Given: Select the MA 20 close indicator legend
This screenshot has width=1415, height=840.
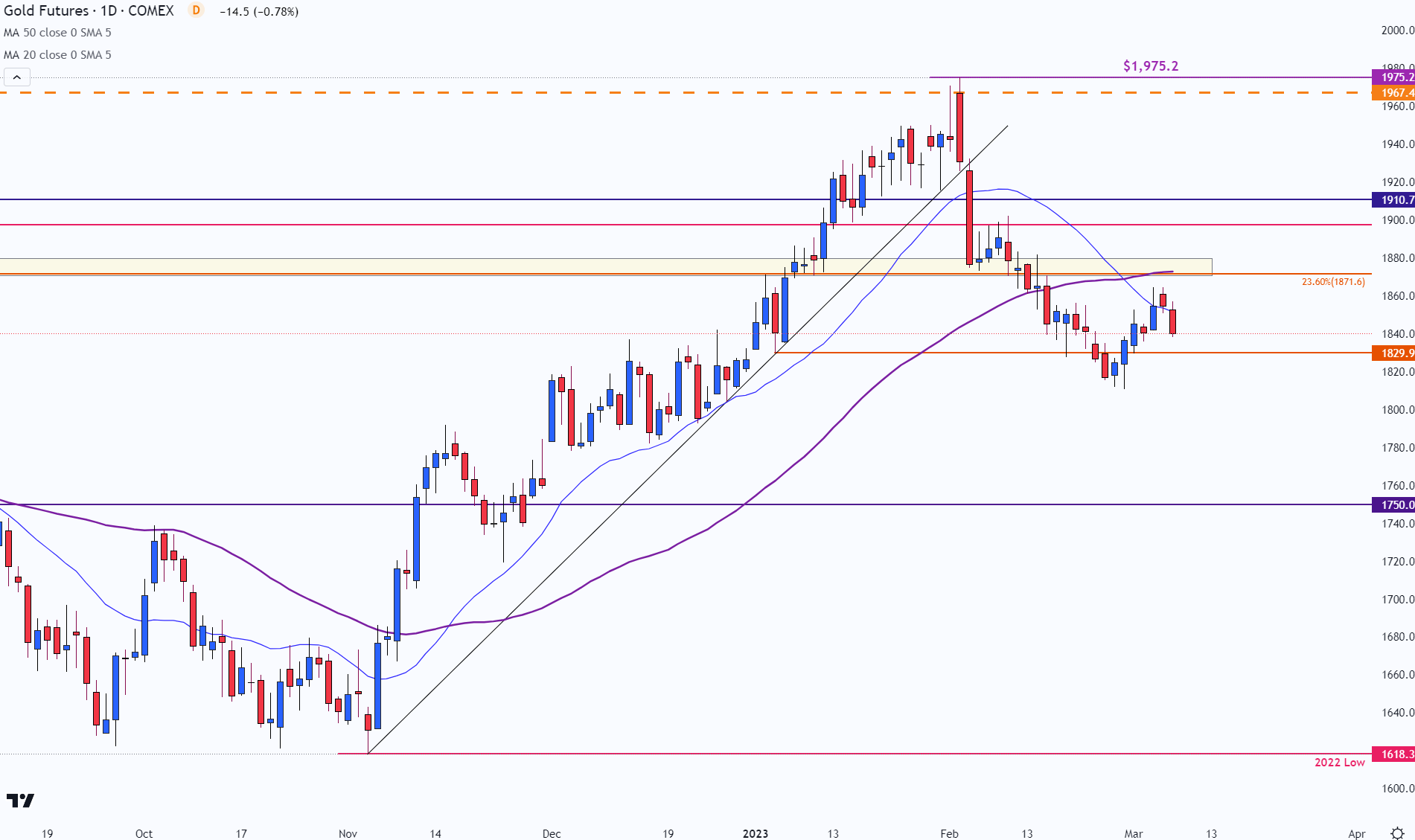Looking at the screenshot, I should point(57,55).
